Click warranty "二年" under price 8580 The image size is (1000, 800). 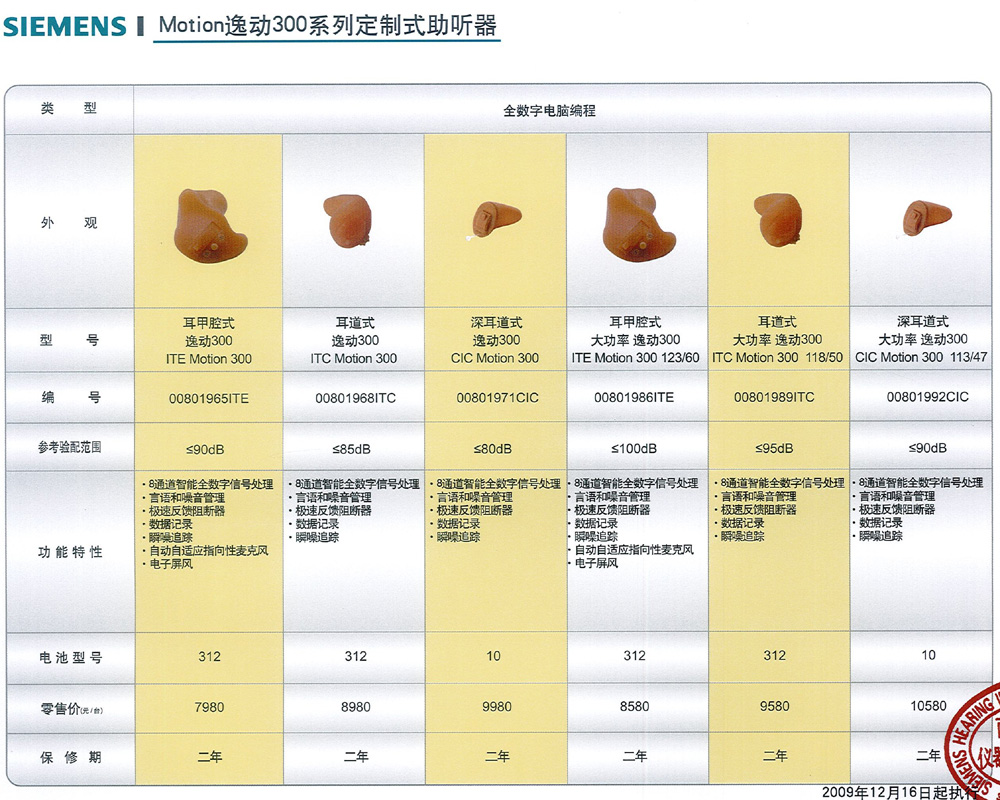[x=635, y=757]
